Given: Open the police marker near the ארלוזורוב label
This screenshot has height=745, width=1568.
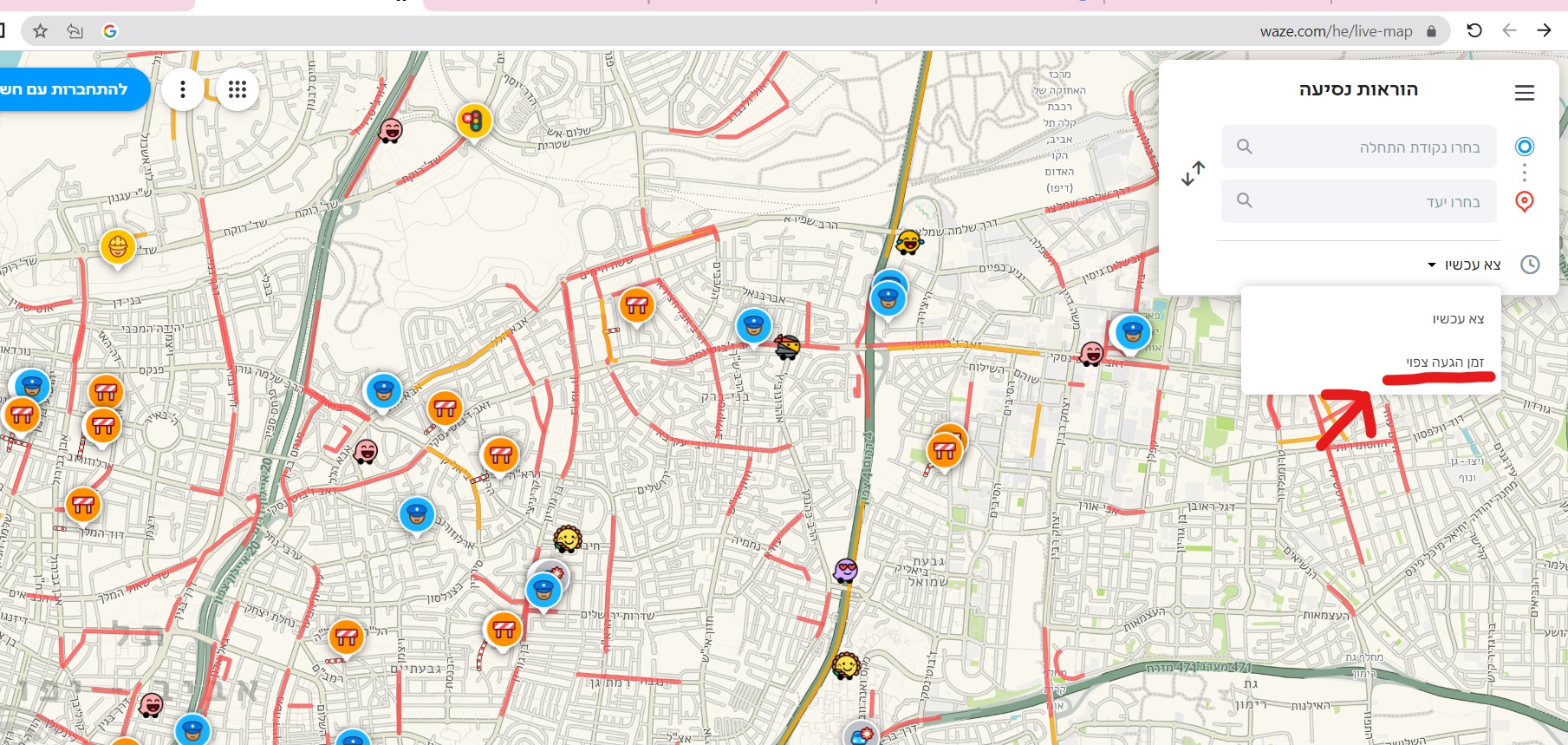Looking at the screenshot, I should [417, 516].
